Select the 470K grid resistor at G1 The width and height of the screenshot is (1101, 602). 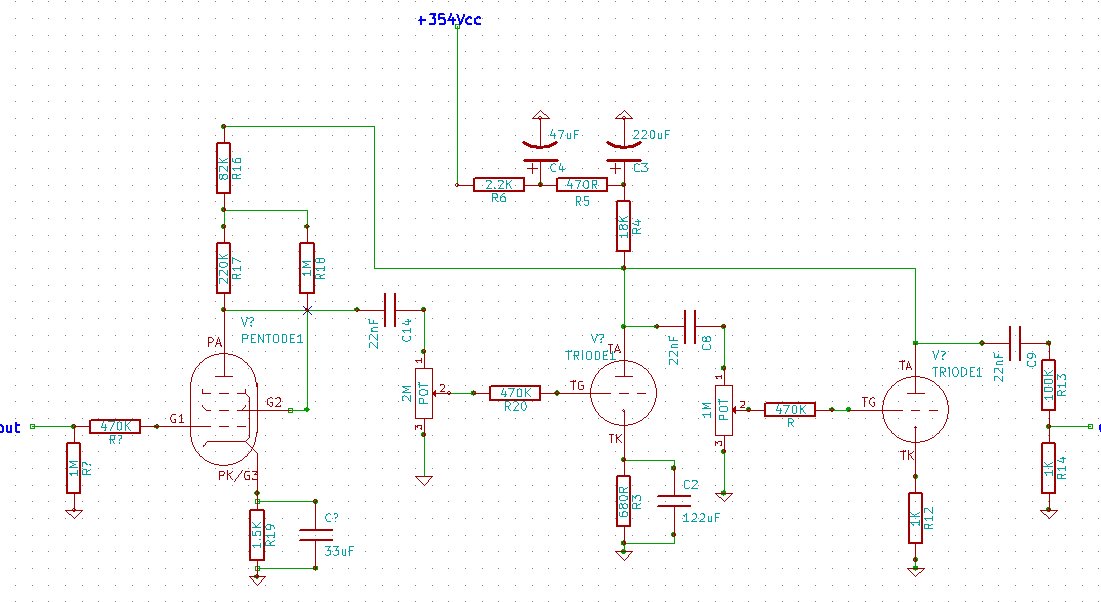point(115,426)
